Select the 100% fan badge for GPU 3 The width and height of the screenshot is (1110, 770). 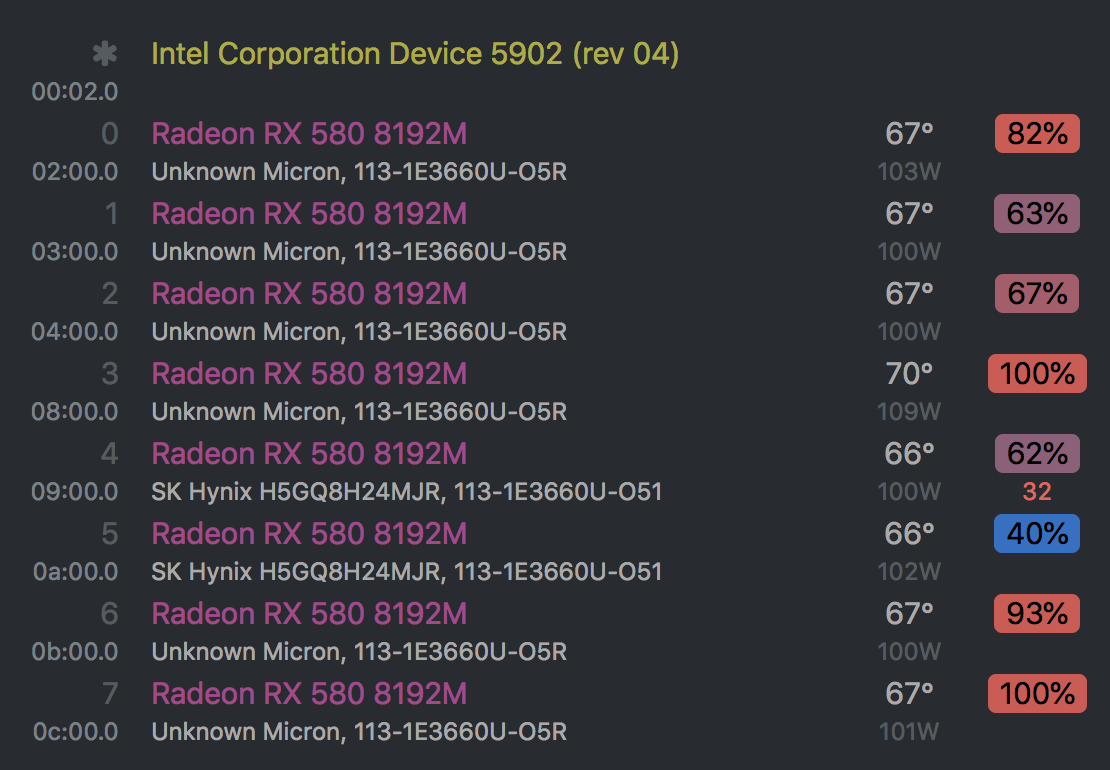coord(1037,374)
